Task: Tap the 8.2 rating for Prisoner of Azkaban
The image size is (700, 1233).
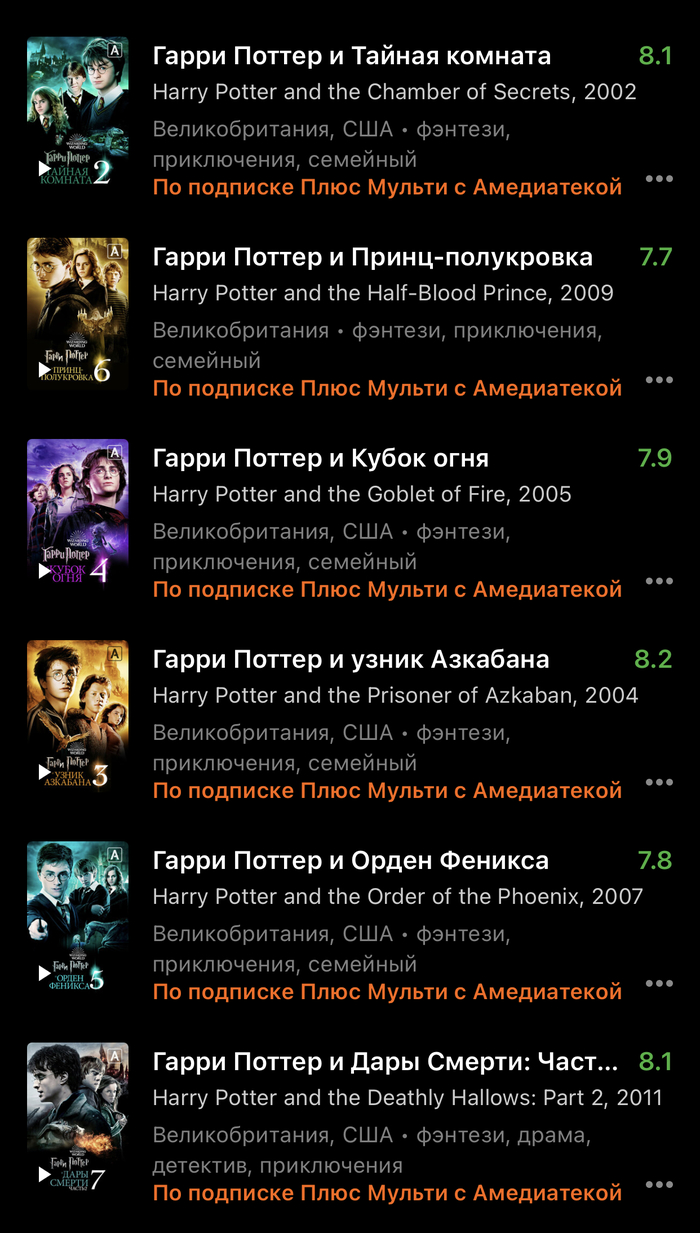Action: pos(653,660)
